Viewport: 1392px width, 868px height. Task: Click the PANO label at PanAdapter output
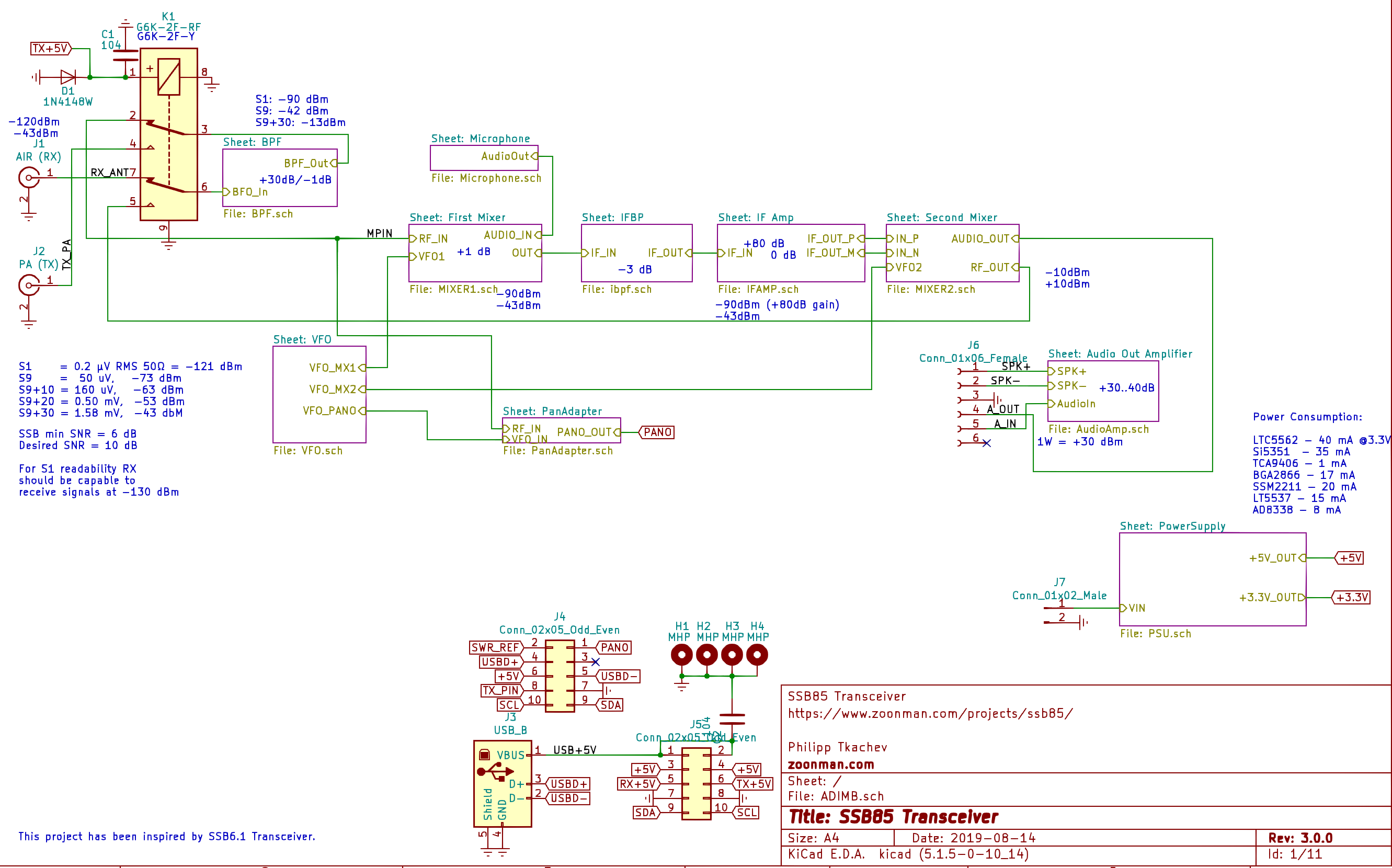(x=657, y=432)
